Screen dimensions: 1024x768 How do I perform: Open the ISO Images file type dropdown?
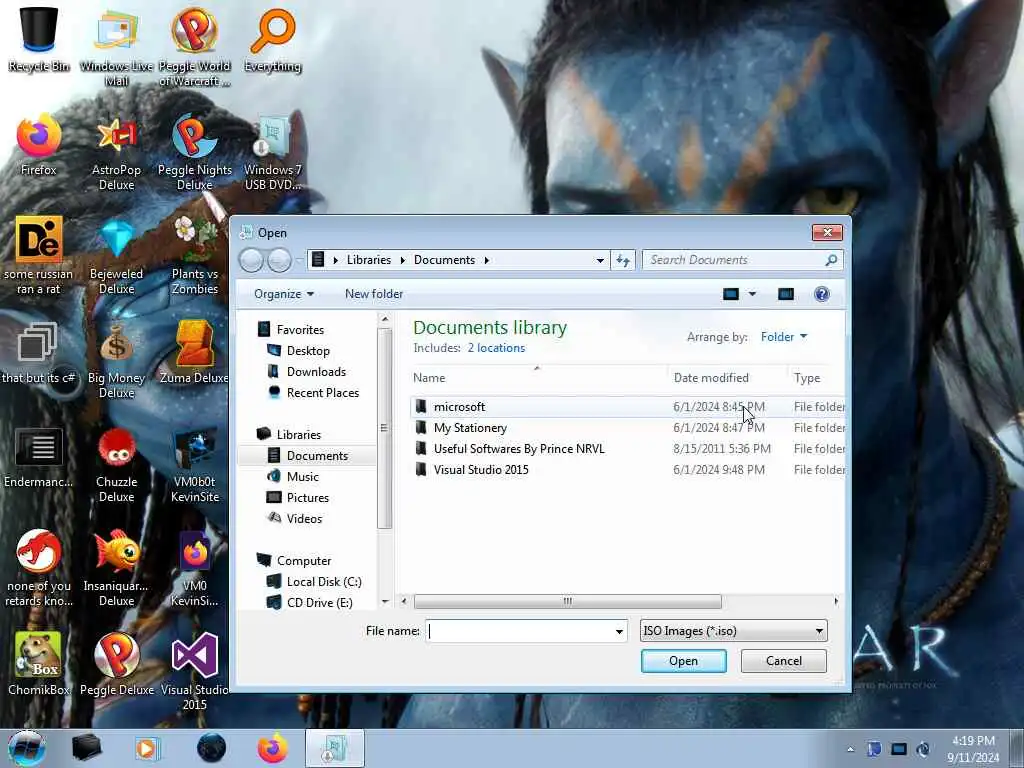tap(733, 631)
